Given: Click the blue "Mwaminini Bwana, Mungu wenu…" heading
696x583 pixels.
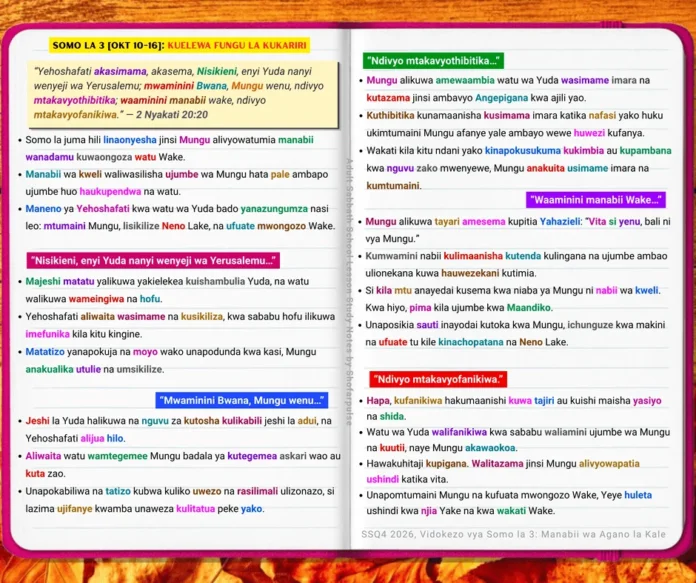Looking at the screenshot, I should [x=242, y=401].
